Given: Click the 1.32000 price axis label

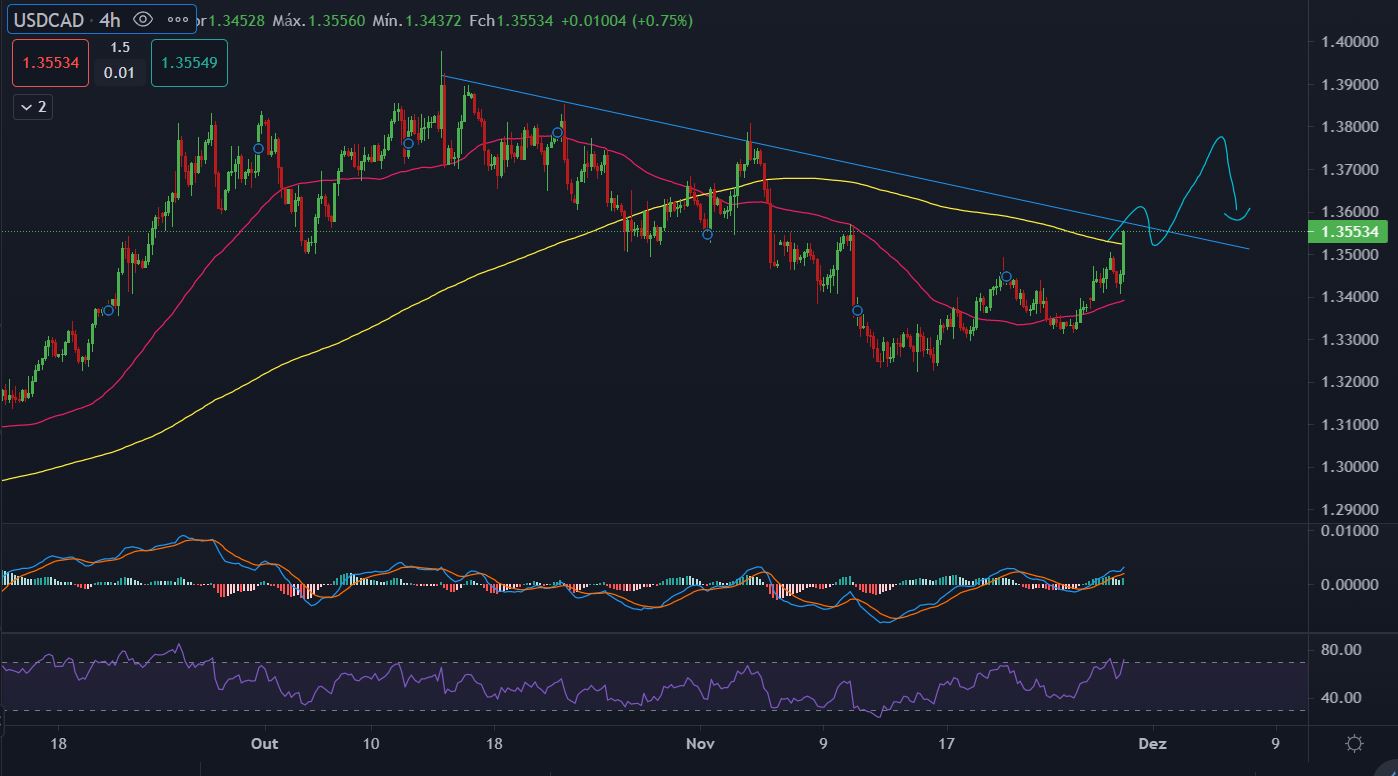Looking at the screenshot, I should coord(1350,382).
